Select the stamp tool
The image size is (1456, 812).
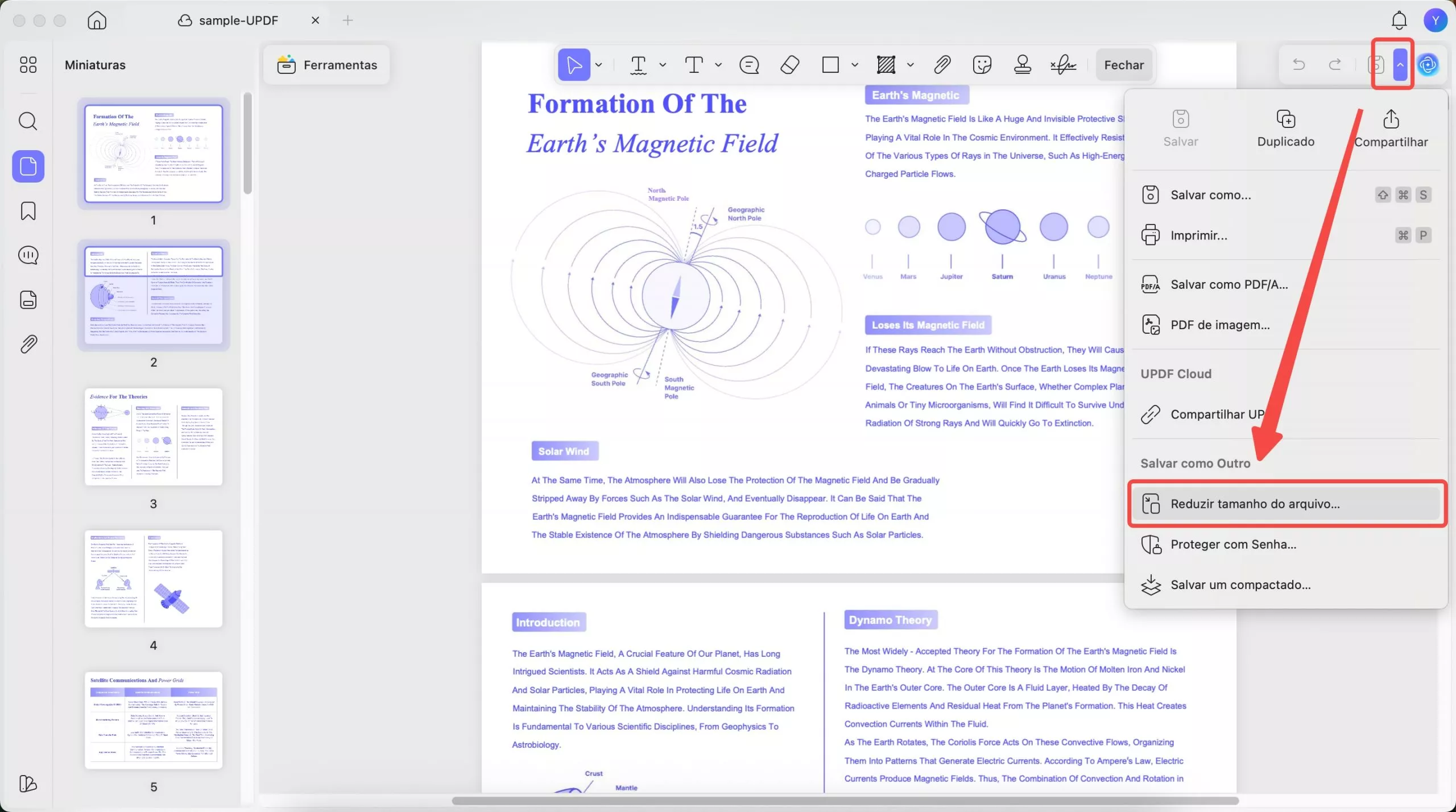[x=1023, y=65]
